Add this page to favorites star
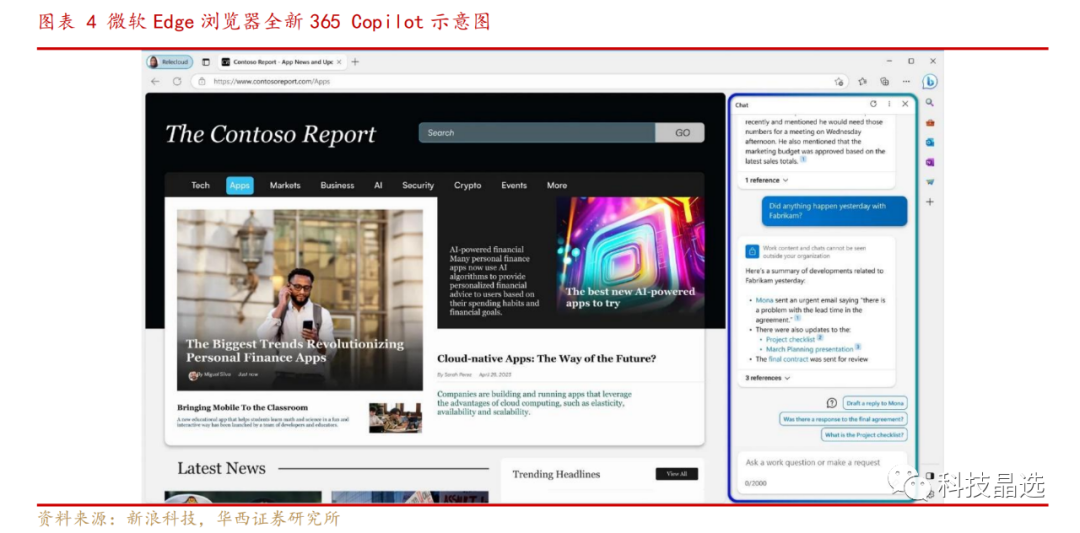 pyautogui.click(x=838, y=81)
